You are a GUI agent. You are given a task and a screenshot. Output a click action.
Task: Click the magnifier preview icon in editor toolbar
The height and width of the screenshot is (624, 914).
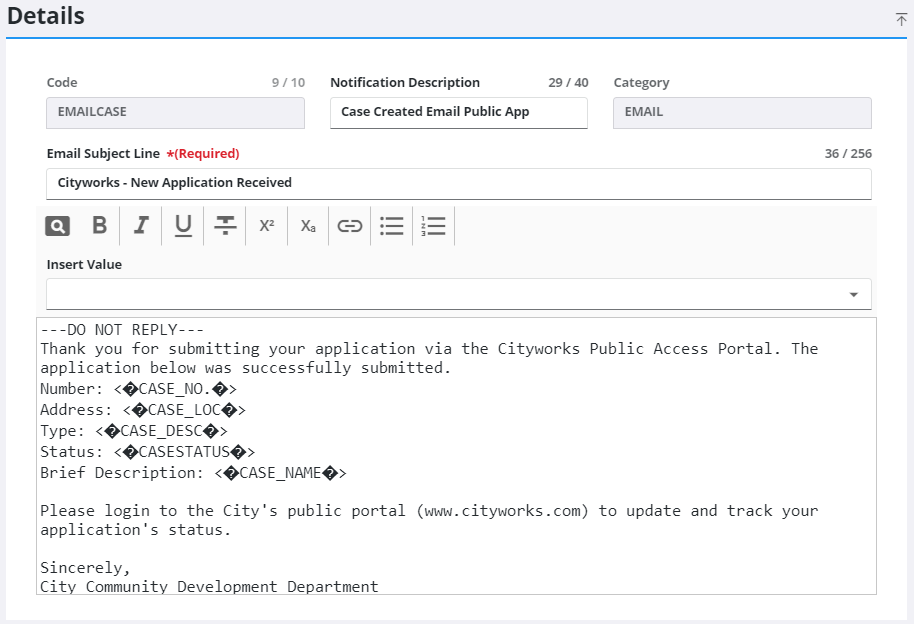point(58,226)
